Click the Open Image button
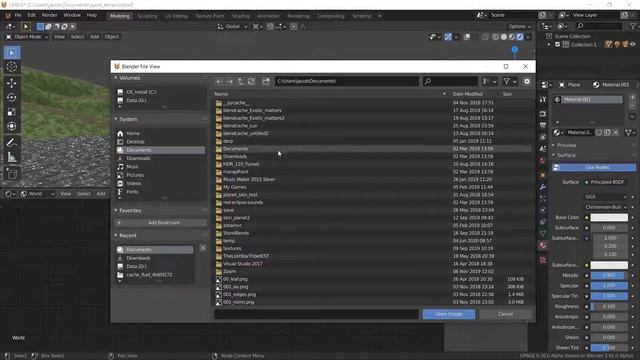Image resolution: width=640 pixels, height=360 pixels. tap(449, 314)
